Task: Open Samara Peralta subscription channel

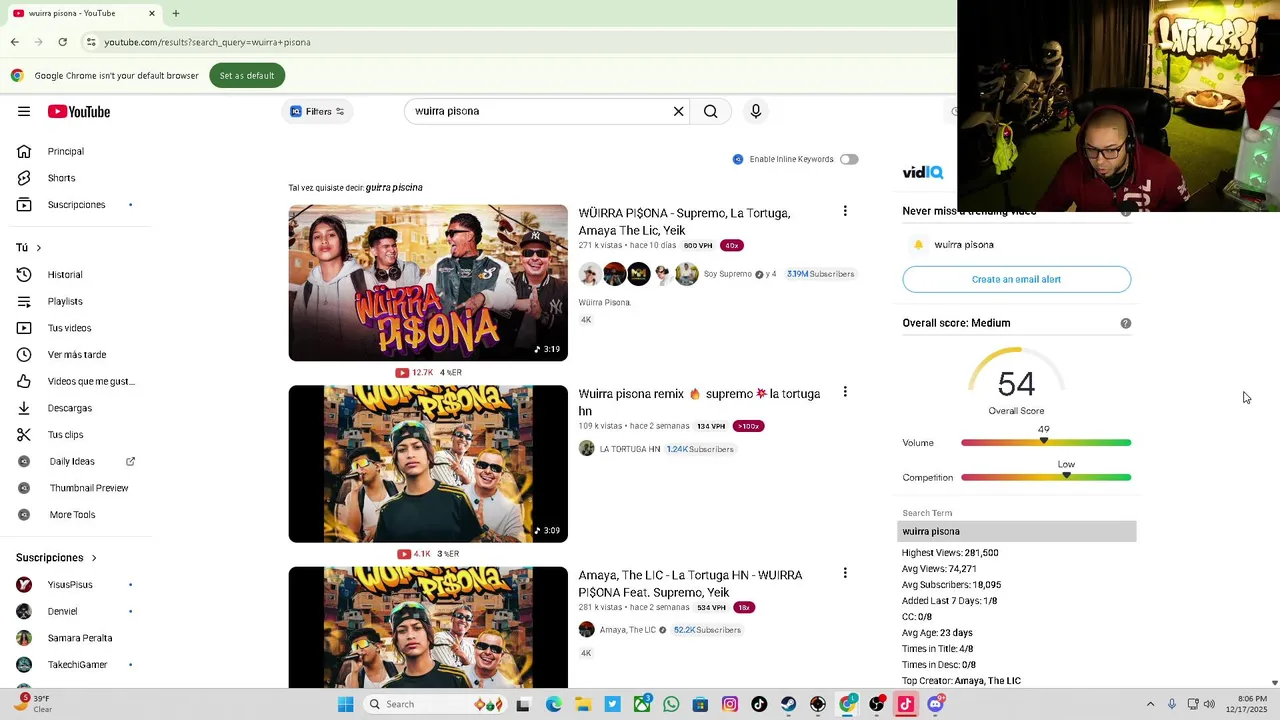Action: click(x=80, y=638)
